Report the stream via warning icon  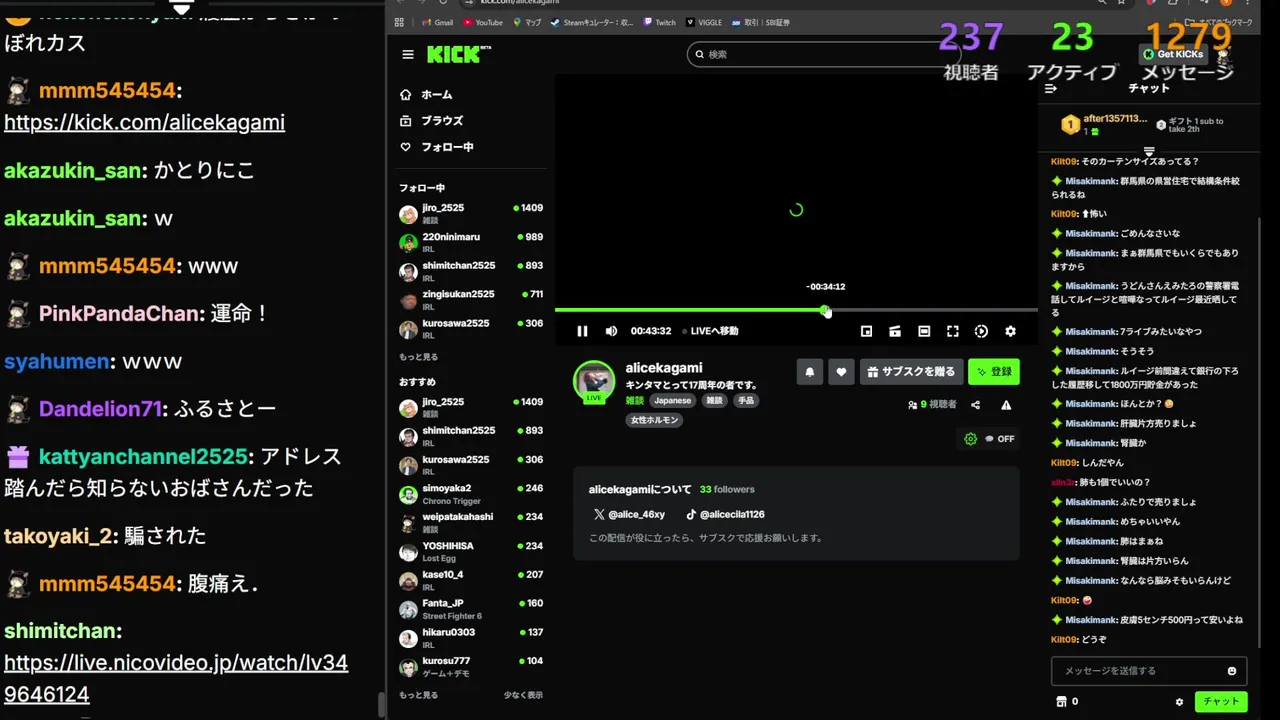click(x=1006, y=405)
